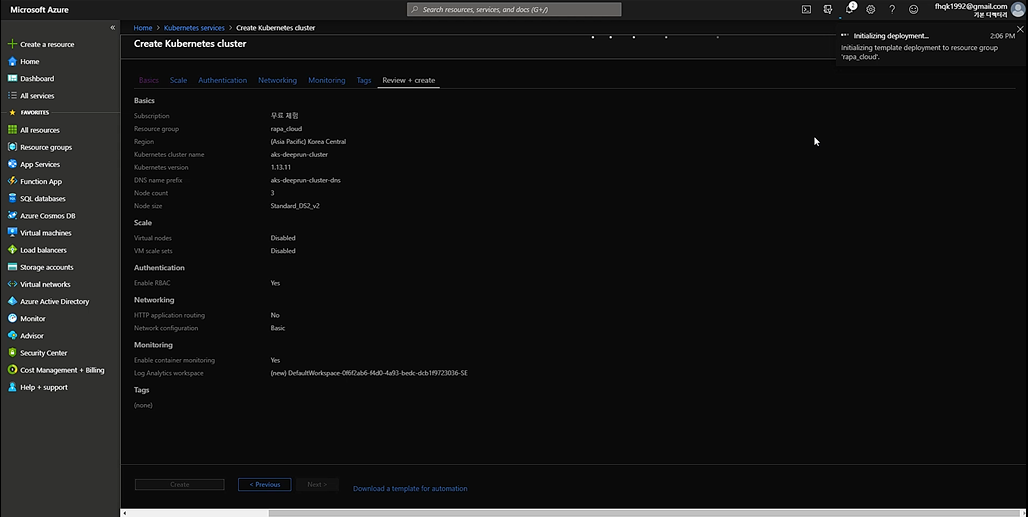The height and width of the screenshot is (517, 1028).
Task: Open the help question mark menu
Action: pyautogui.click(x=892, y=9)
